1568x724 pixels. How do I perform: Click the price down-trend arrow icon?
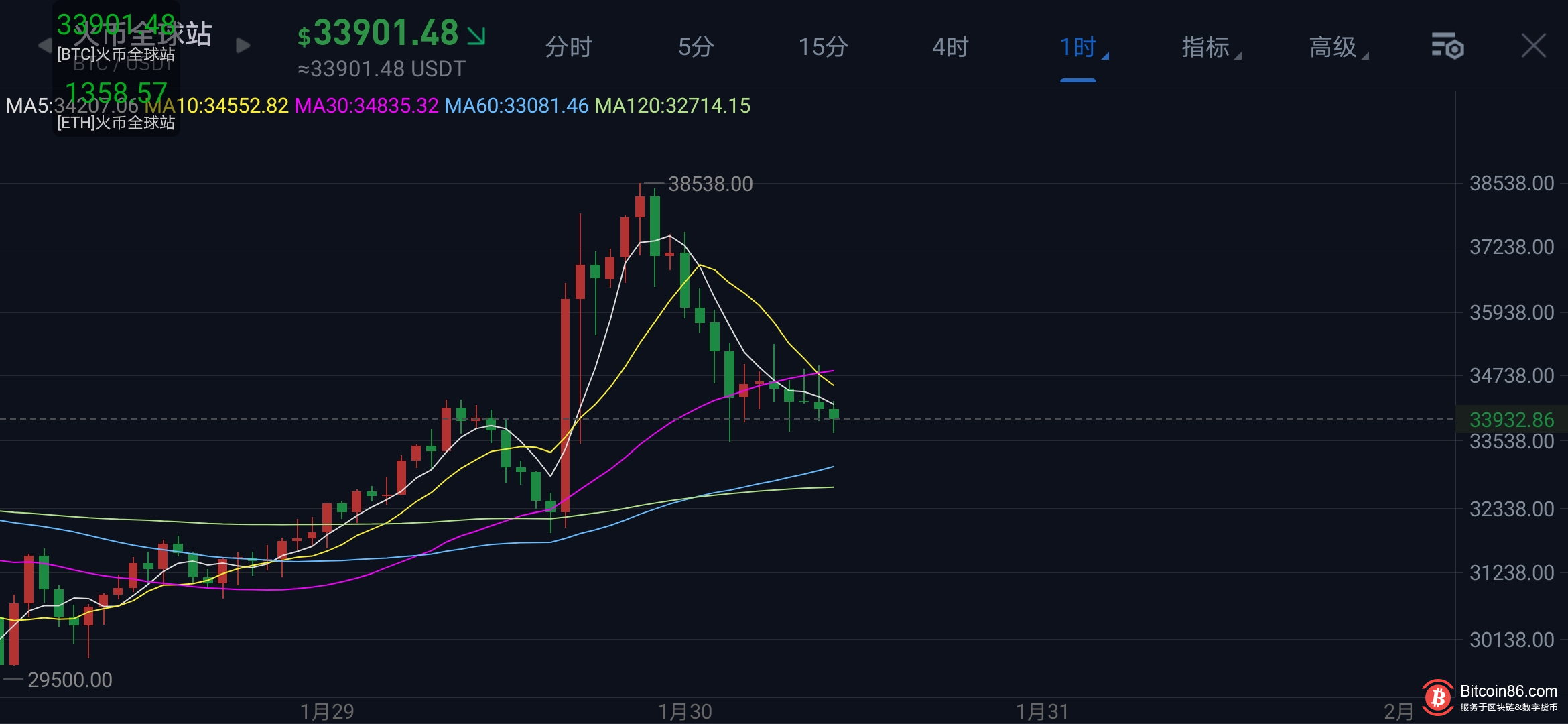coord(476,36)
